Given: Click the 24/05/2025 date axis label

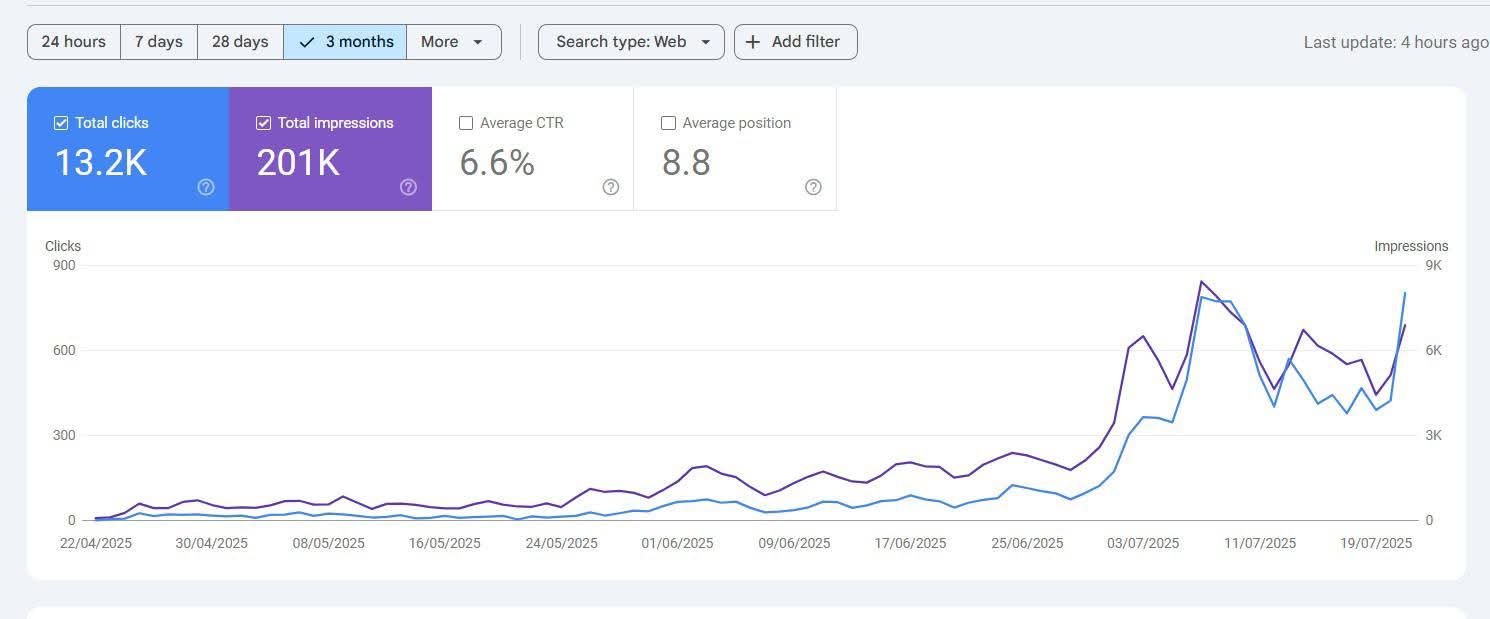Looking at the screenshot, I should [x=562, y=543].
